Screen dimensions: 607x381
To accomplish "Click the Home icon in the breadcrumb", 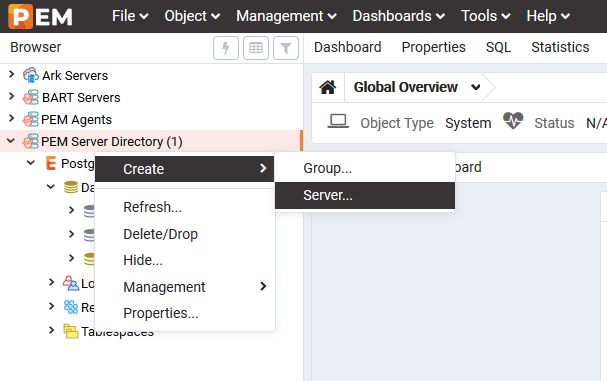I will [x=328, y=88].
